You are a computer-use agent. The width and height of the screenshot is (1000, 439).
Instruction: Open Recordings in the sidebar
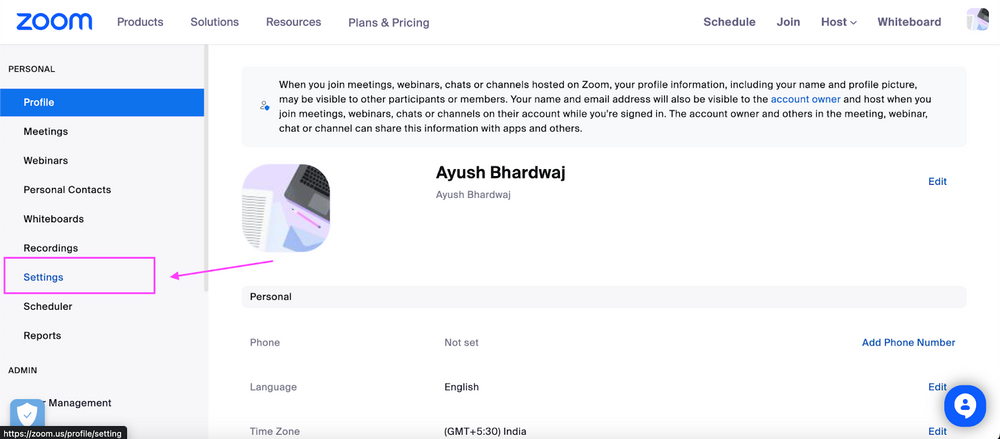click(x=51, y=248)
